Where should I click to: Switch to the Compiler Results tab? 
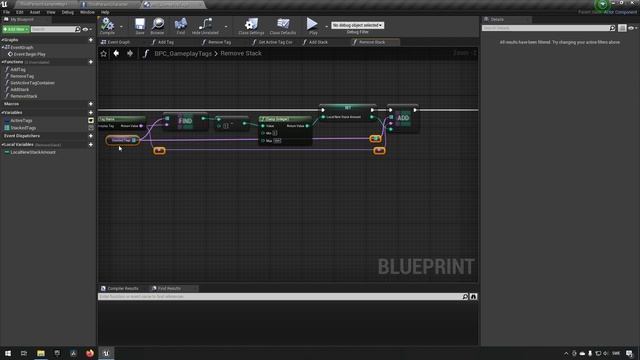[x=123, y=289]
